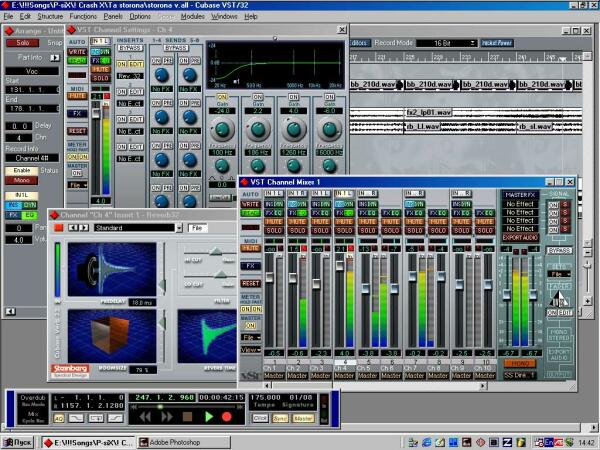Solo channel 2 in VST Channel Mixer
This screenshot has width=600, height=450.
pyautogui.click(x=297, y=230)
